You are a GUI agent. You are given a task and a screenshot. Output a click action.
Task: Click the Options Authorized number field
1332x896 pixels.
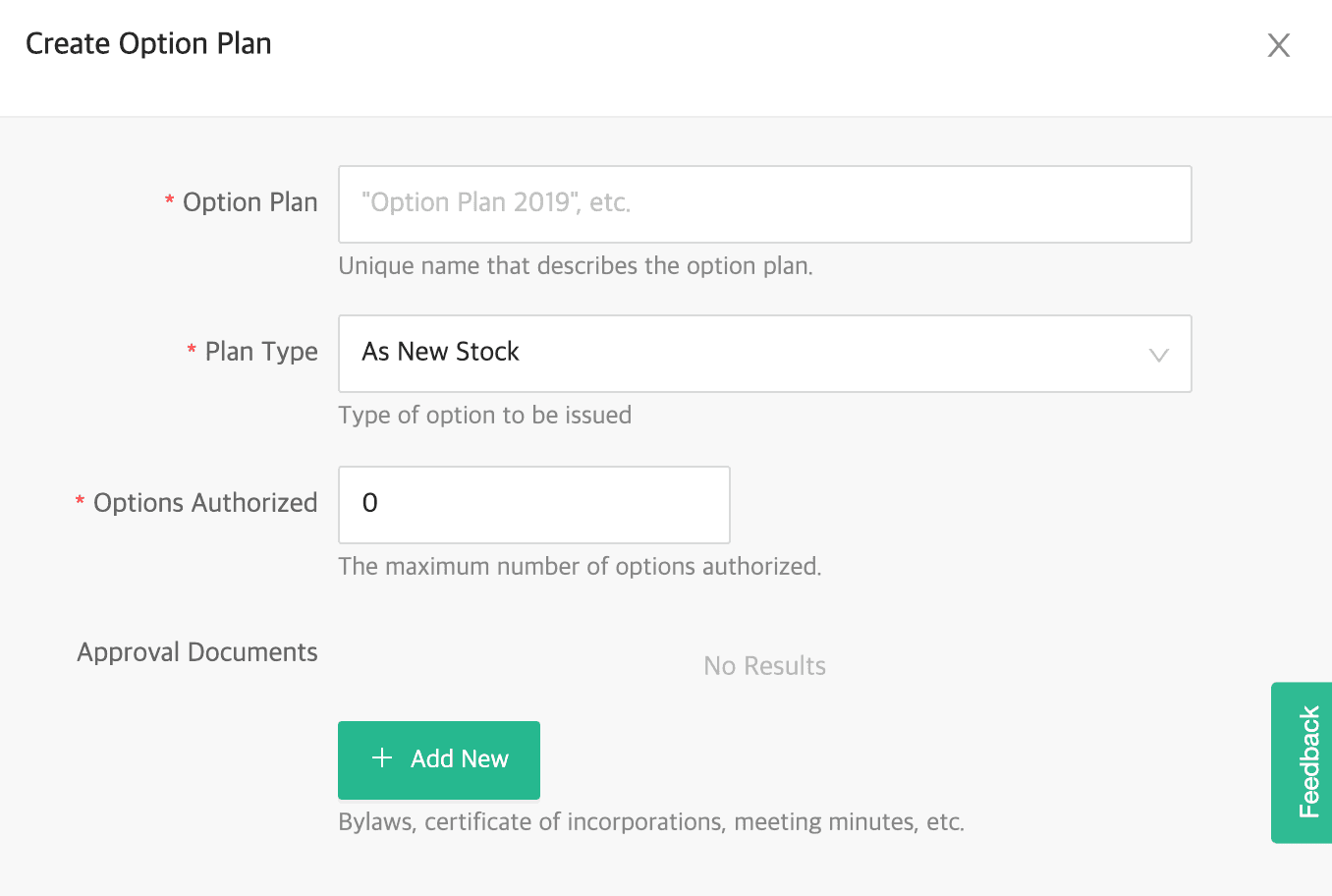533,505
